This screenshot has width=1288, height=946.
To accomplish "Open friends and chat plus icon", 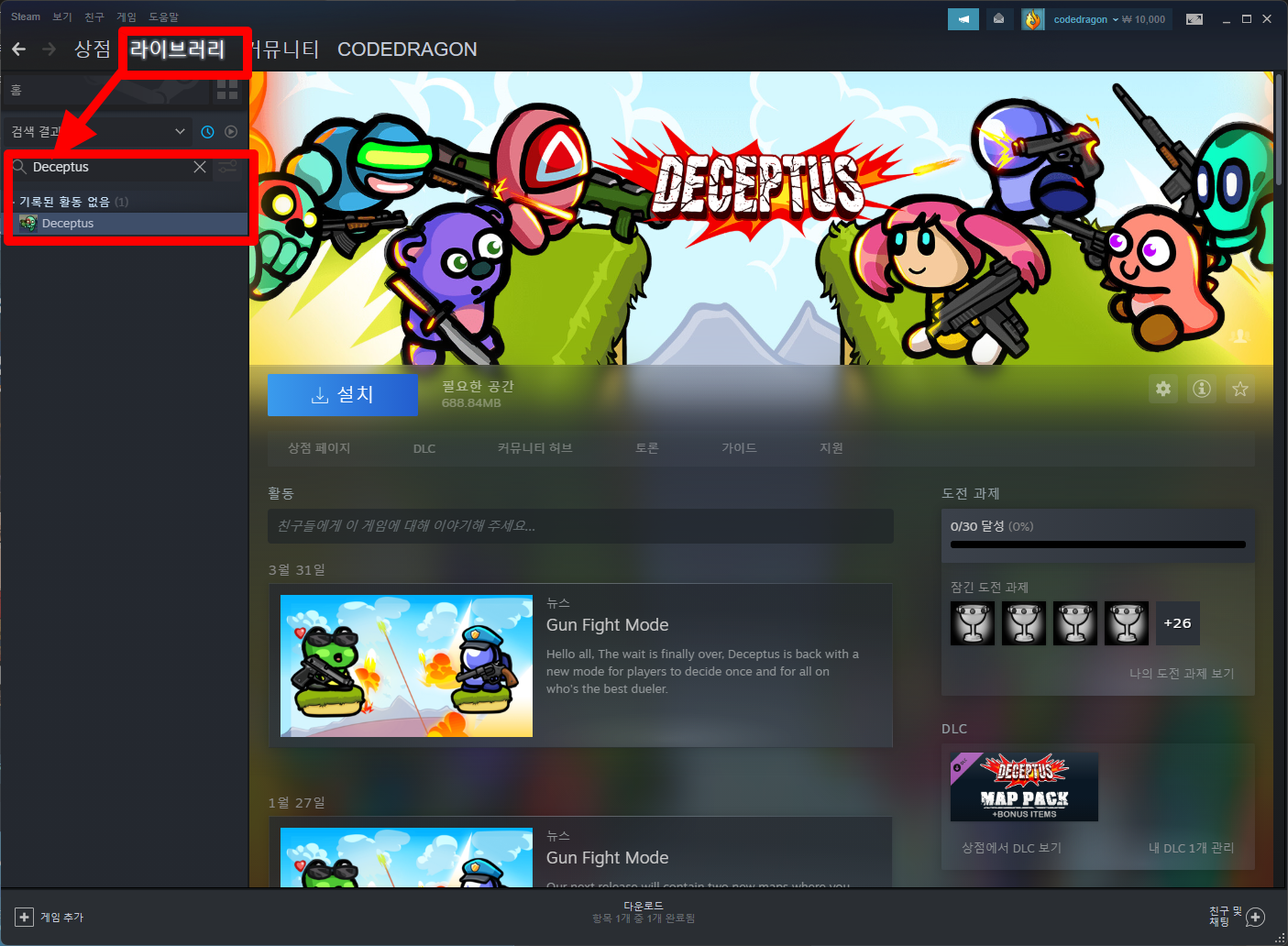I will tap(1256, 917).
